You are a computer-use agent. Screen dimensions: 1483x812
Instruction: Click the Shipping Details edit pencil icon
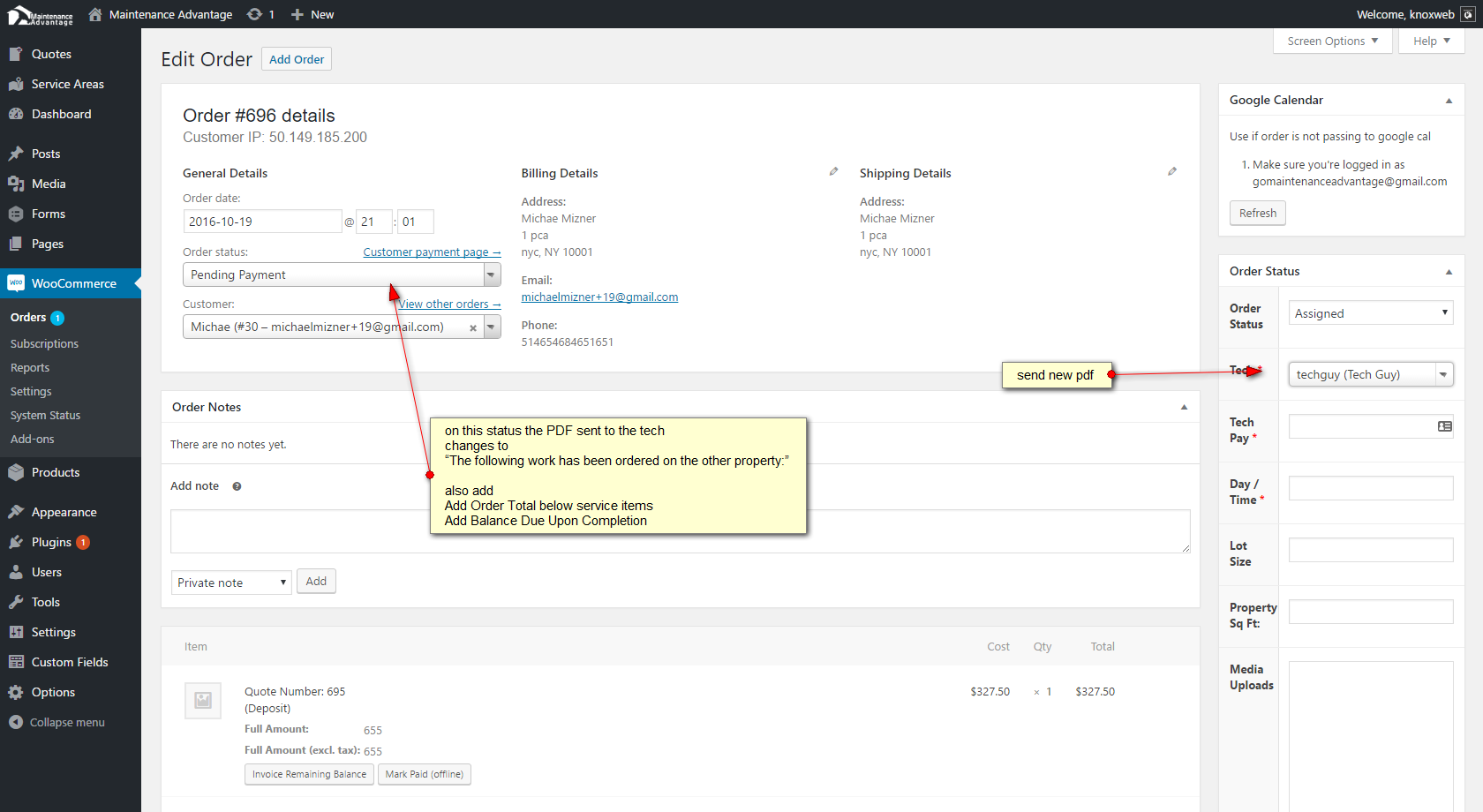coord(1171,172)
